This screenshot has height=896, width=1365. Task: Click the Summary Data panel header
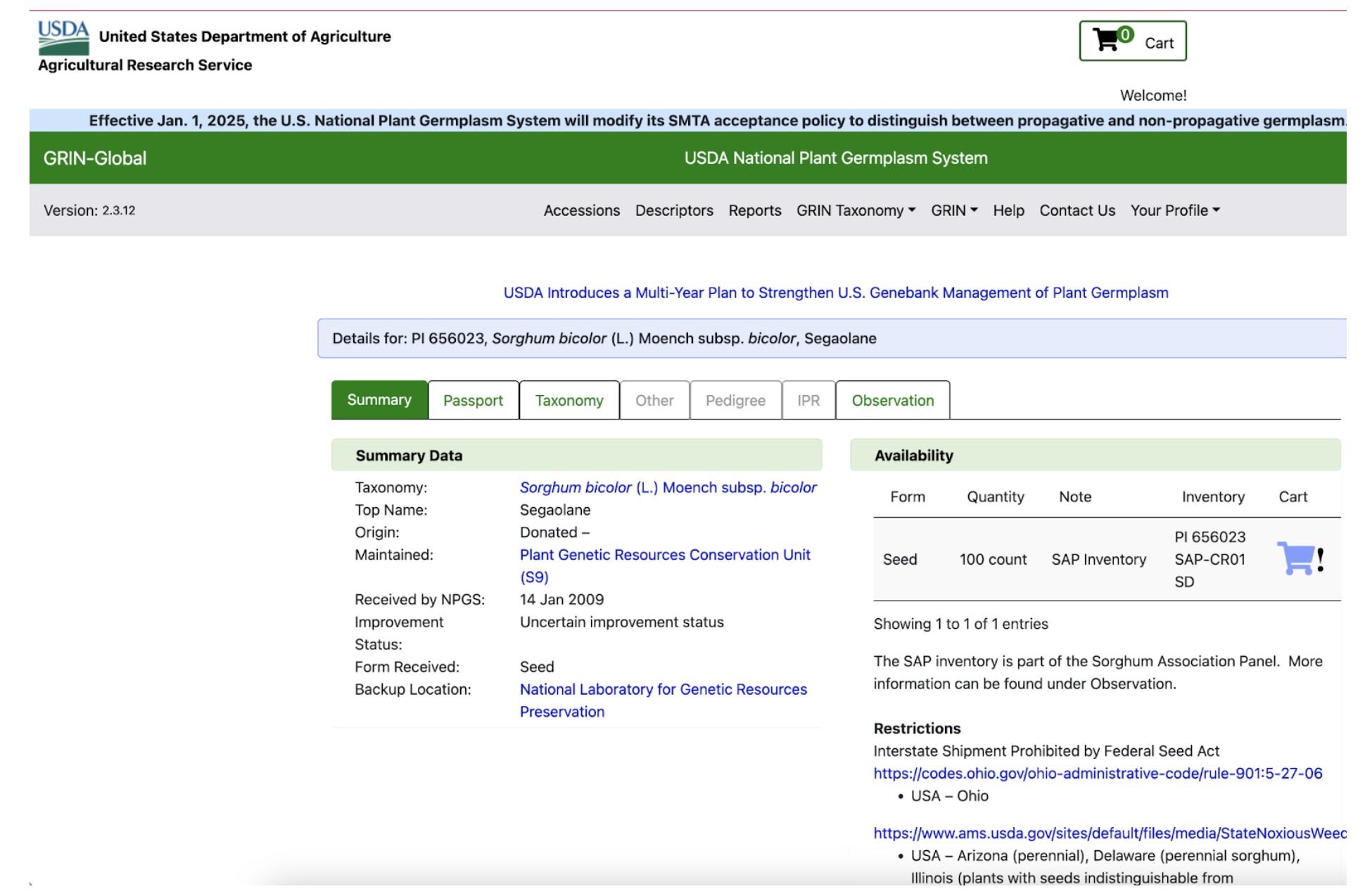coord(576,455)
